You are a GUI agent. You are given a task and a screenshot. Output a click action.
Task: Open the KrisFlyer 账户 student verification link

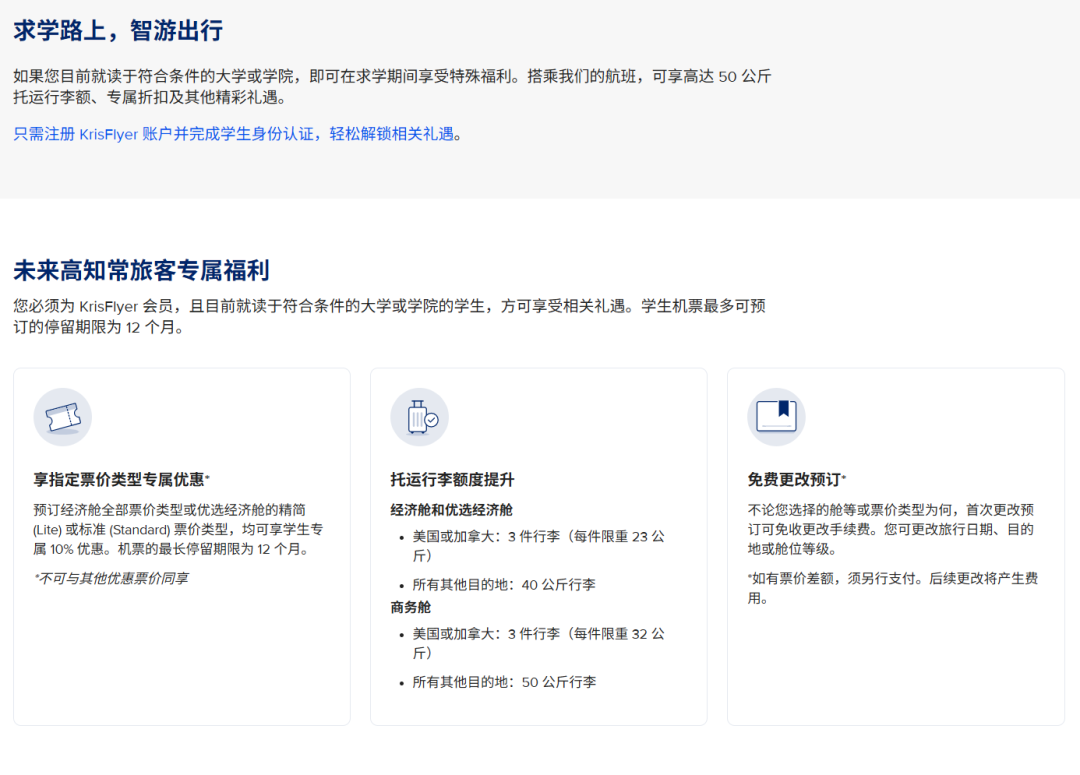[x=238, y=134]
